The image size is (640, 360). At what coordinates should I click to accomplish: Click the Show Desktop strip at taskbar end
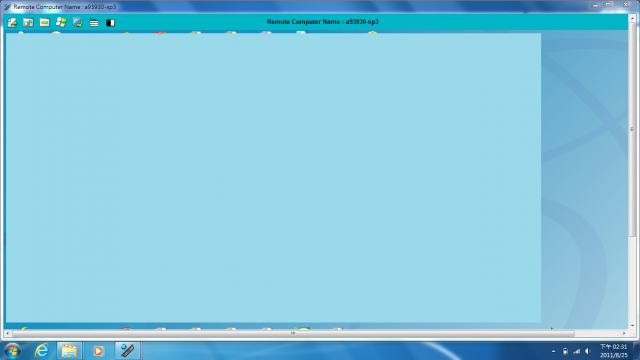pyautogui.click(x=637, y=351)
